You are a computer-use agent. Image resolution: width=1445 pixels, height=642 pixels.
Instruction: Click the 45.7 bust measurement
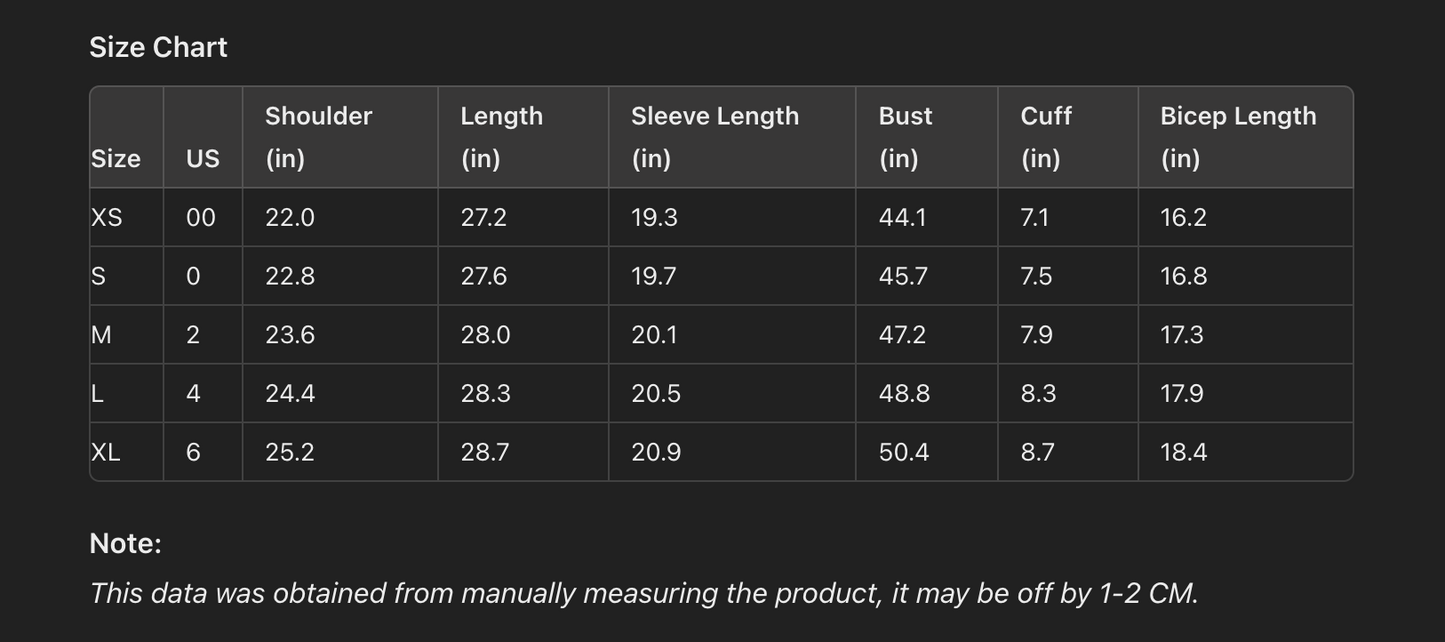click(x=903, y=276)
